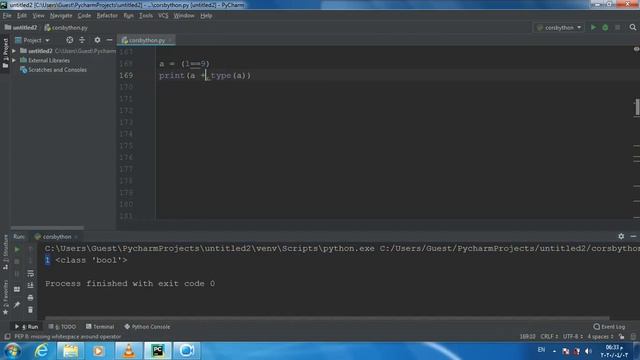640x360 pixels.
Task: Click the Pause Output icon in Run panel
Action: (x=17, y=273)
